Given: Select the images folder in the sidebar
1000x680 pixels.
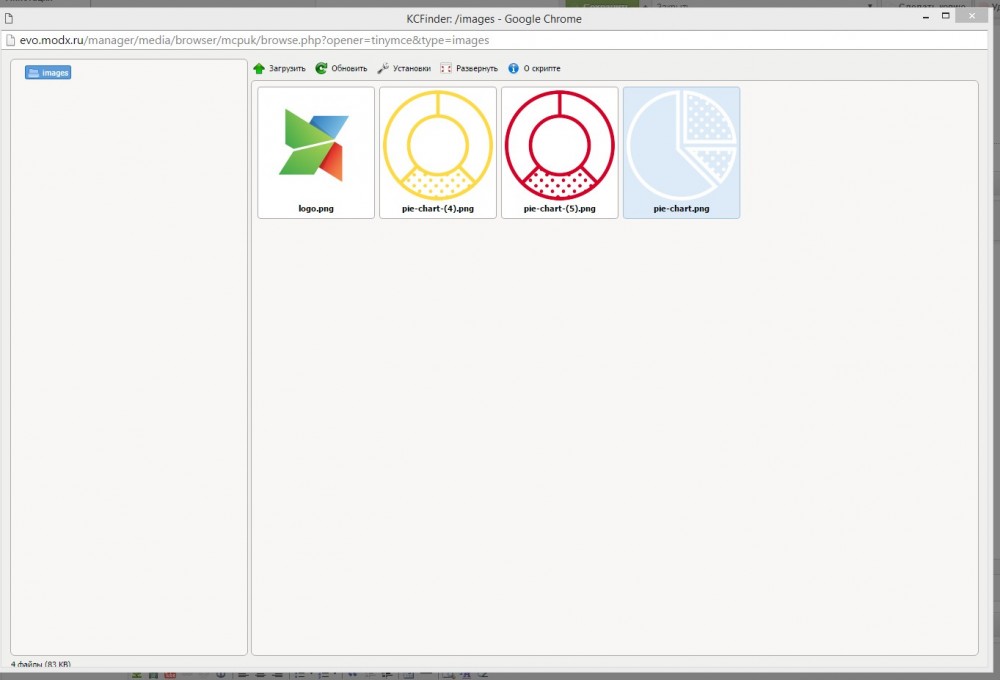Looking at the screenshot, I should click(47, 72).
